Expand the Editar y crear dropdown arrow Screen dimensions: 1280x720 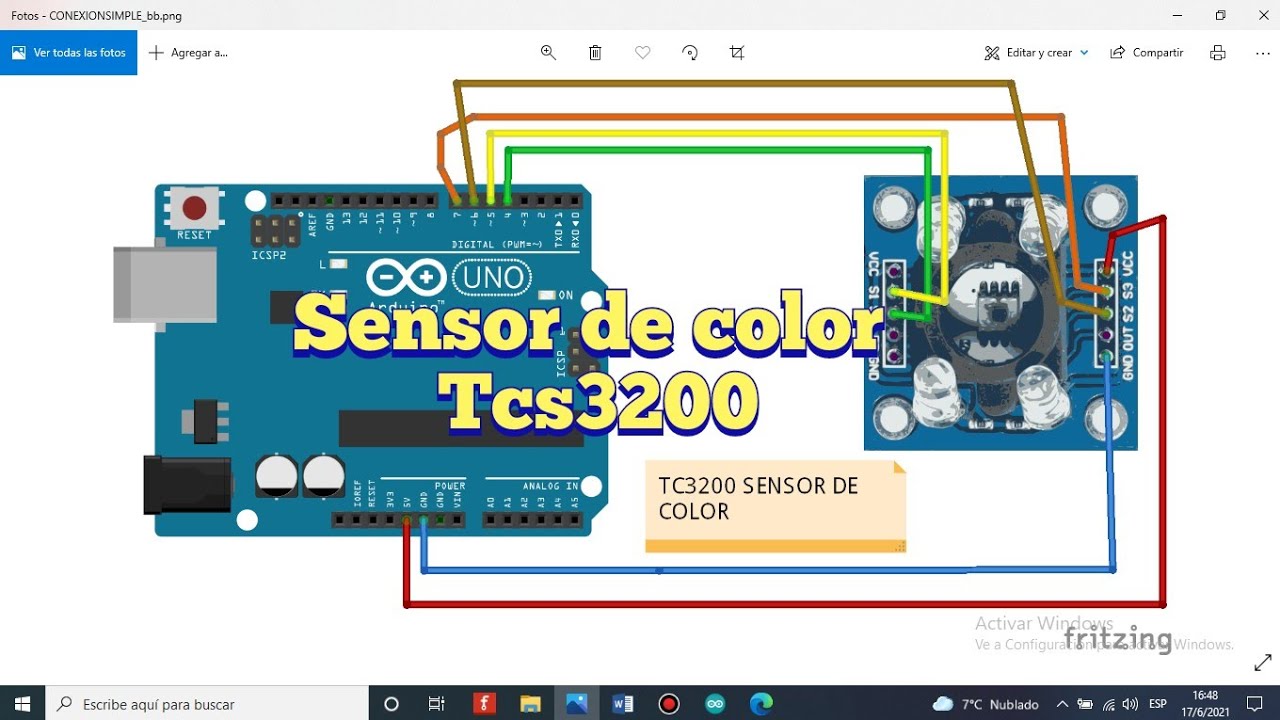point(1084,53)
